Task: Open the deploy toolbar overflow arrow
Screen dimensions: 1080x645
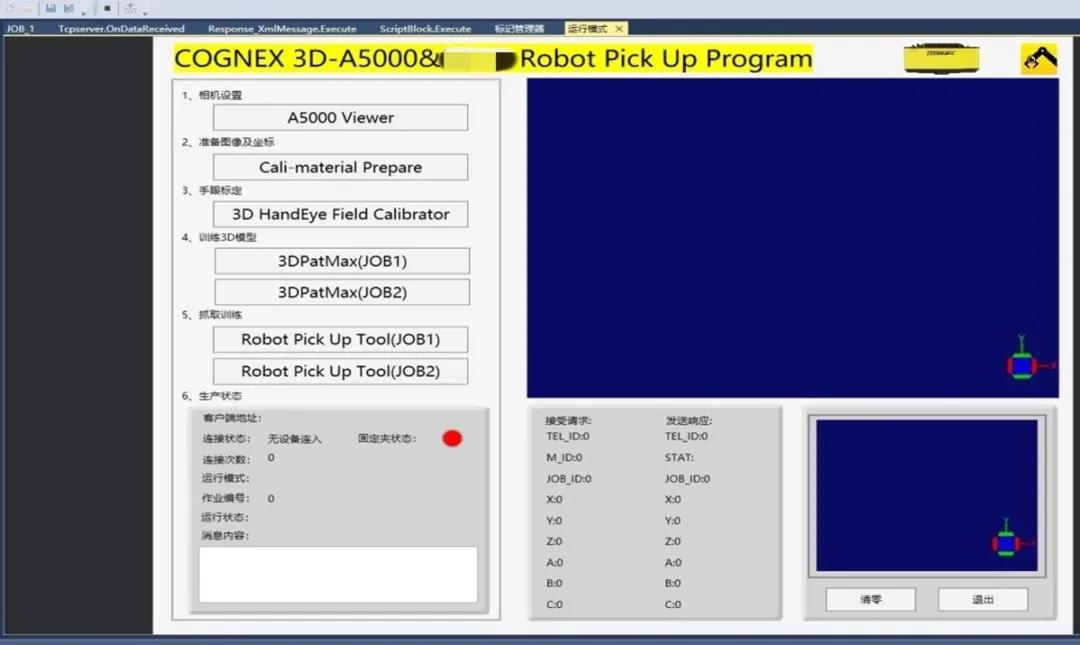Action: 145,13
